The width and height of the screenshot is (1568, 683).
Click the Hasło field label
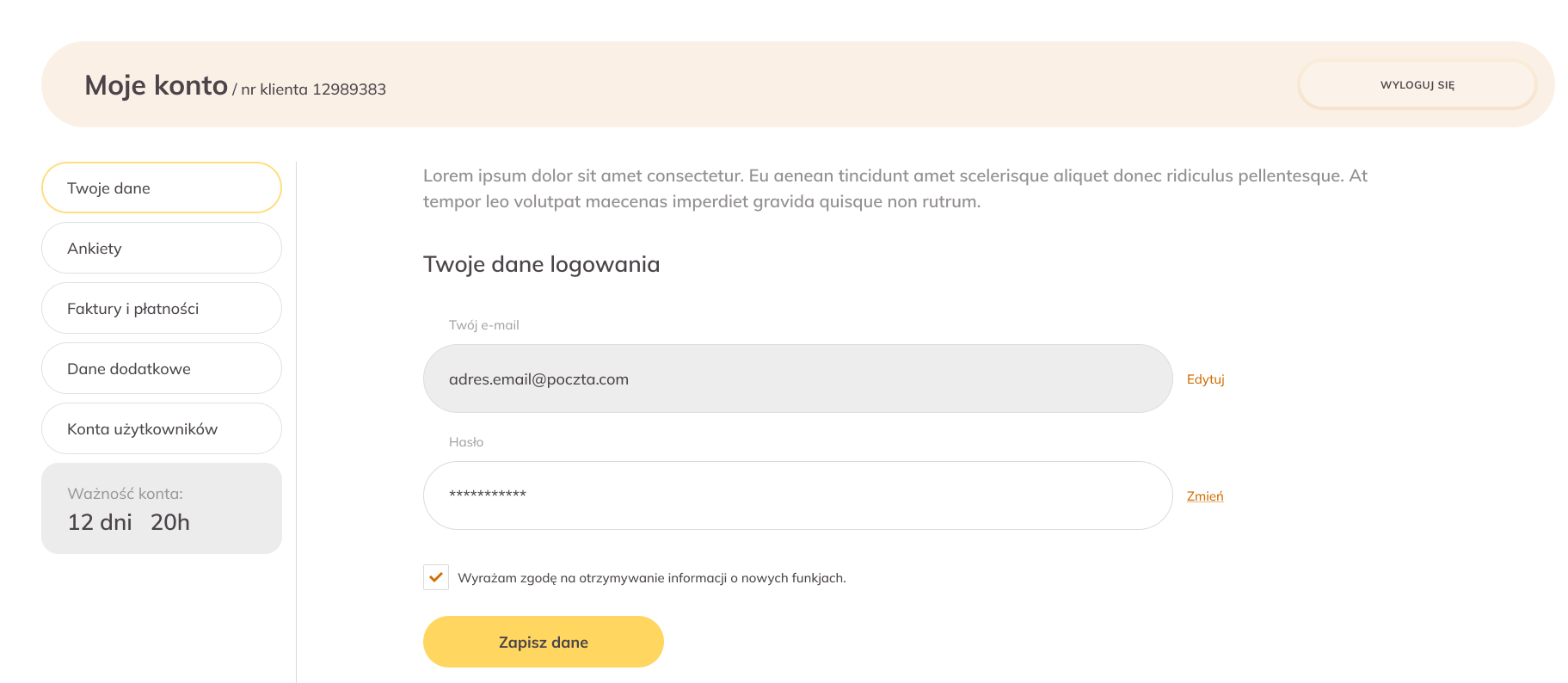tap(465, 442)
